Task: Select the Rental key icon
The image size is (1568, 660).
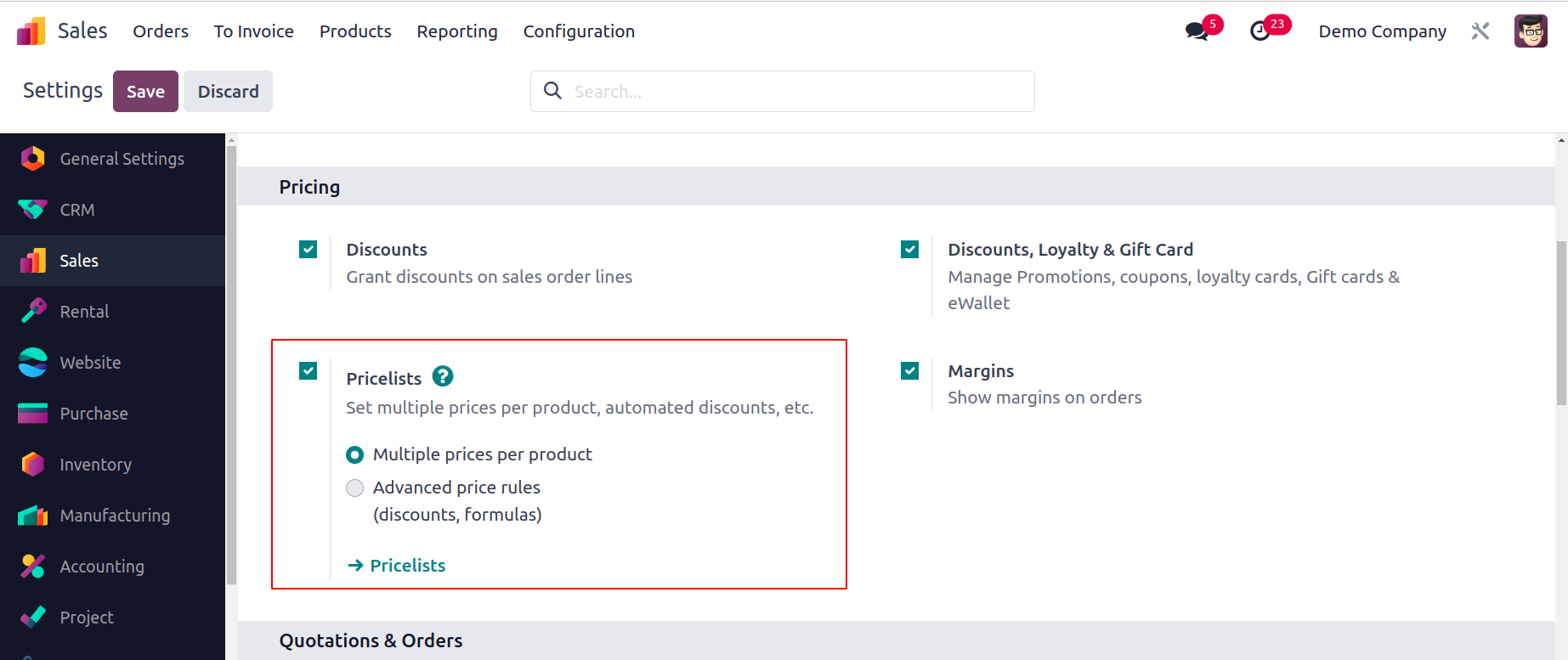Action: coord(32,312)
